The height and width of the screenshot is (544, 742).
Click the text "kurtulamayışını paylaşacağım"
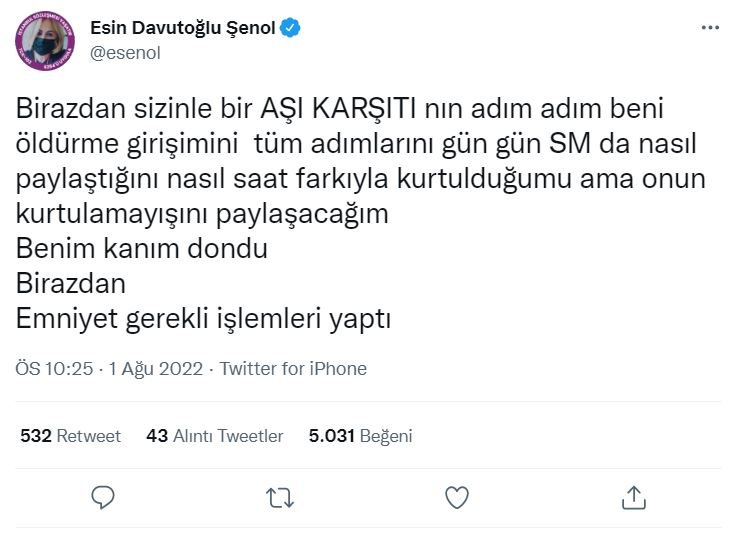[202, 213]
